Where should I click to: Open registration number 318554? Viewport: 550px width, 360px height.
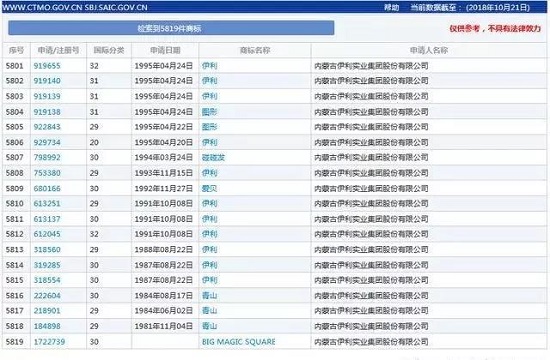pyautogui.click(x=47, y=280)
